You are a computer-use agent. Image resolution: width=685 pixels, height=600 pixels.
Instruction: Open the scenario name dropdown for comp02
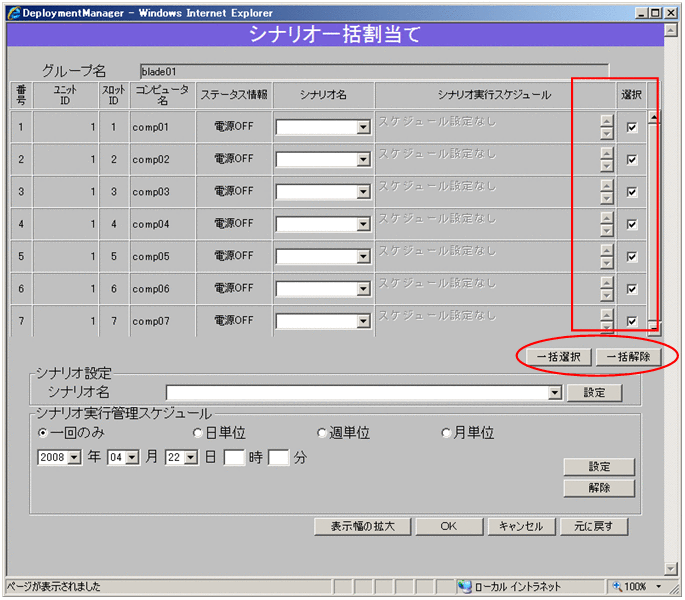[x=363, y=160]
